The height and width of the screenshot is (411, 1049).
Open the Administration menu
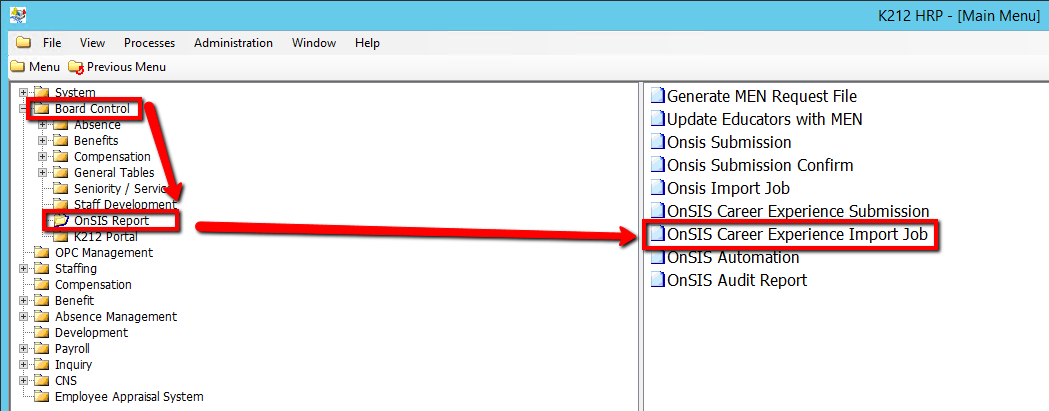233,43
